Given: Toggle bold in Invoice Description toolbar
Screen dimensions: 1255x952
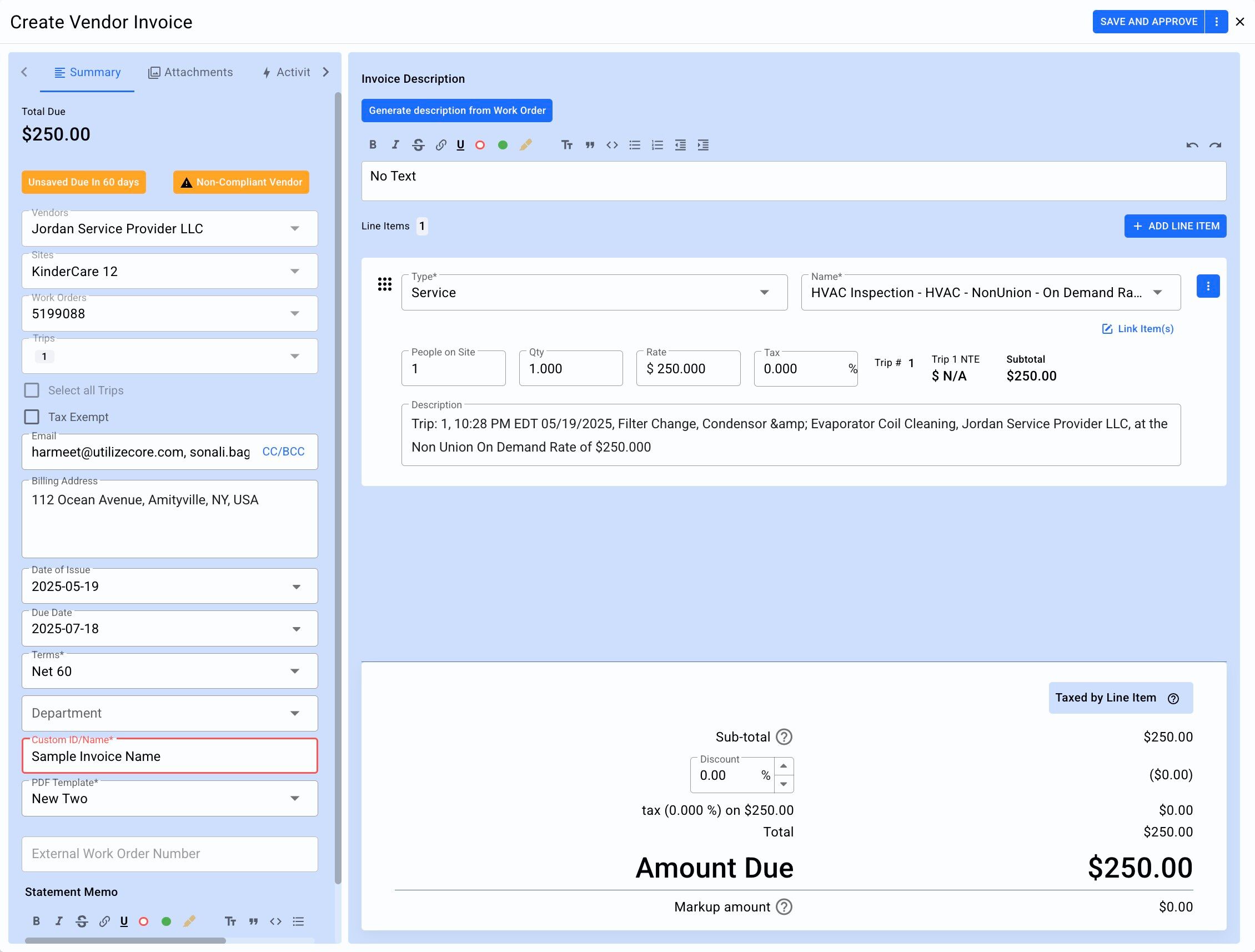Looking at the screenshot, I should [373, 144].
